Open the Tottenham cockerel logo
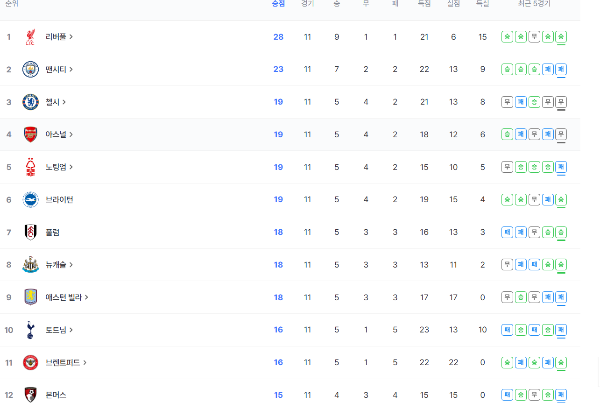 coord(30,330)
